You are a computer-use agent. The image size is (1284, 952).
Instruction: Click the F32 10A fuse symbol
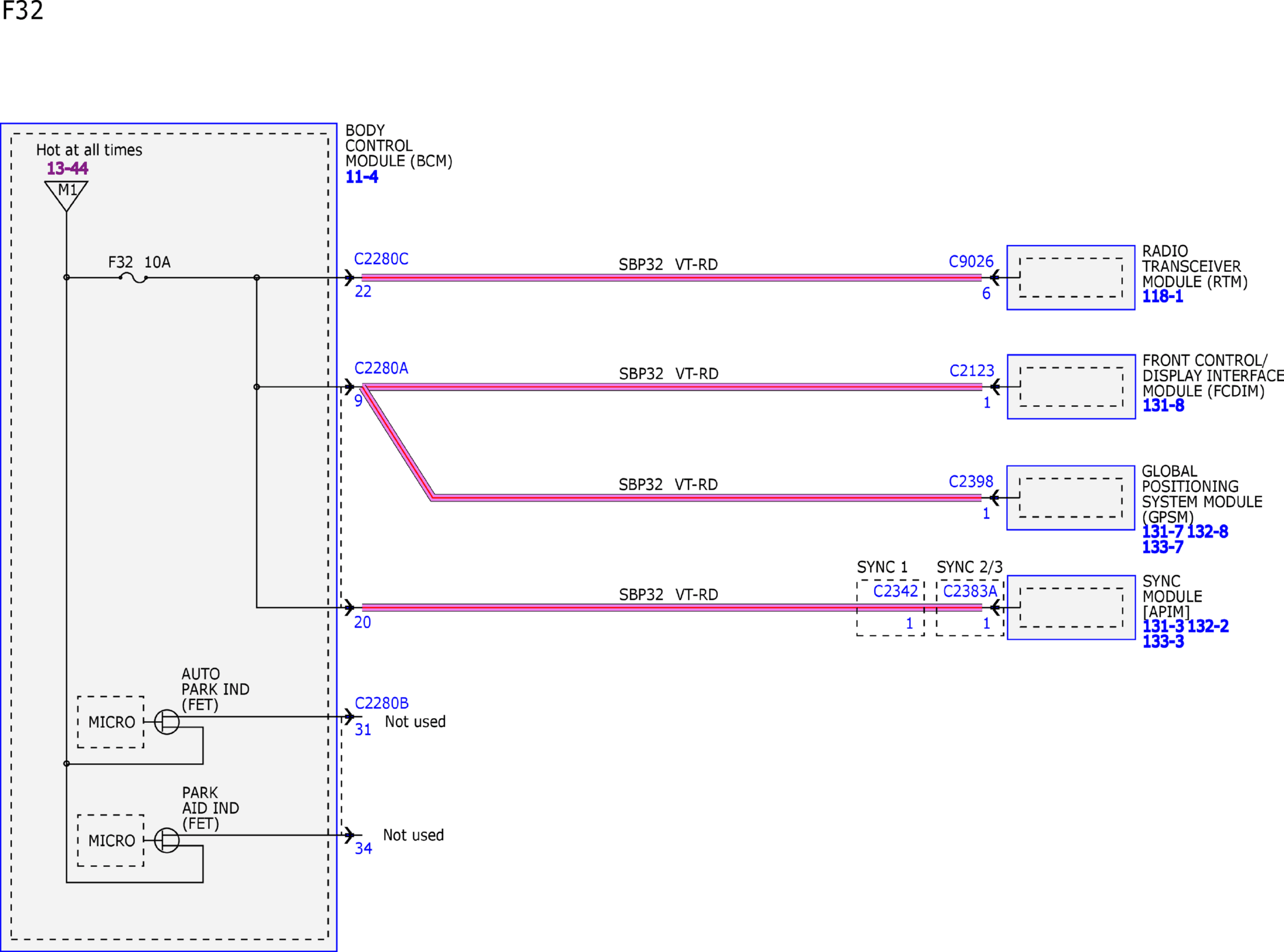click(133, 278)
